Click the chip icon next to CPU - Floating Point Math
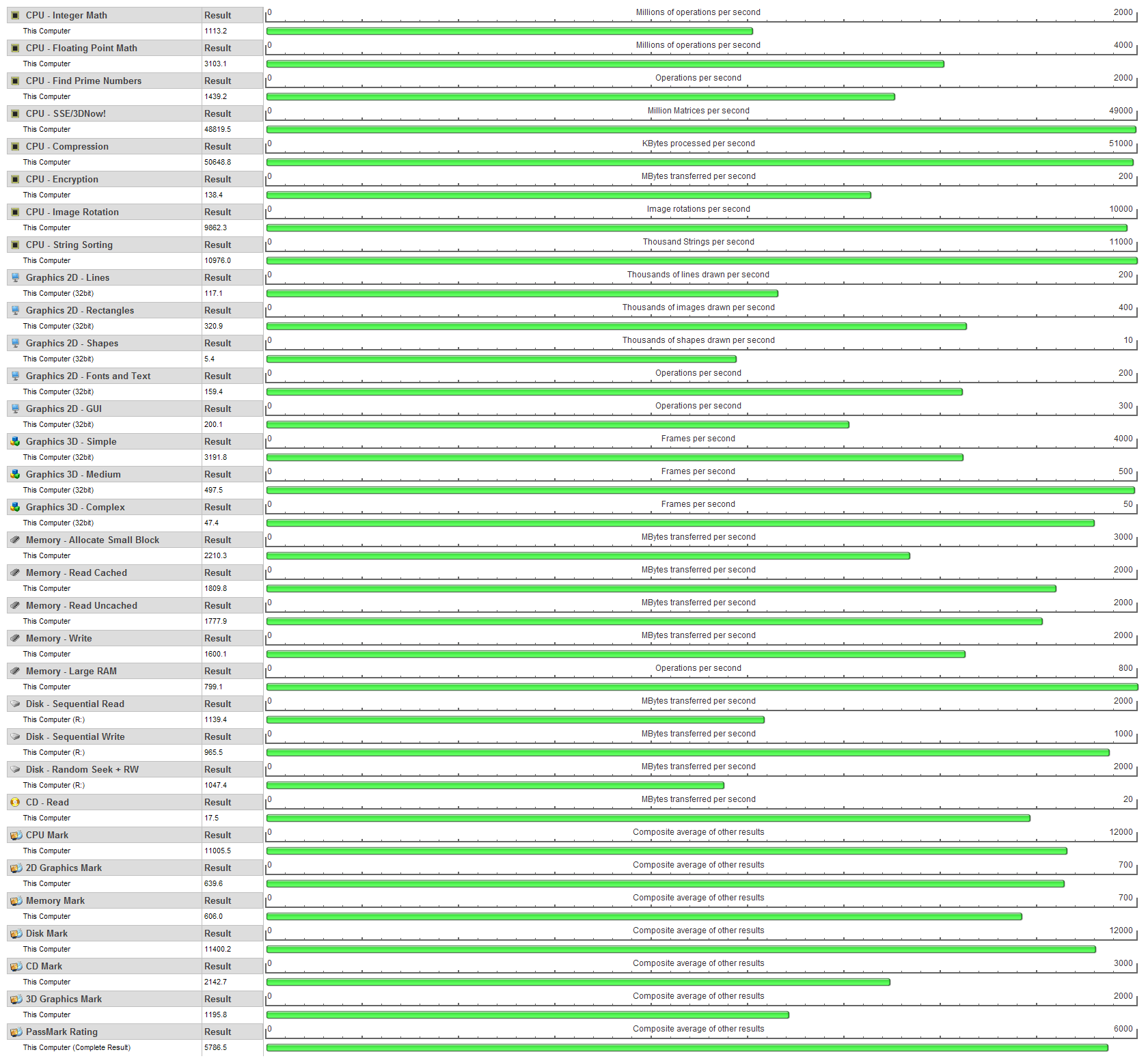The width and height of the screenshot is (1148, 1063). click(x=15, y=48)
